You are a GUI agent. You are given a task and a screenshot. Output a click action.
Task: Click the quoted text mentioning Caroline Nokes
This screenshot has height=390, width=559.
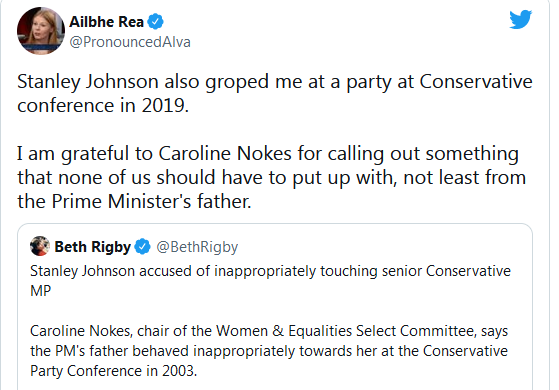coord(269,351)
